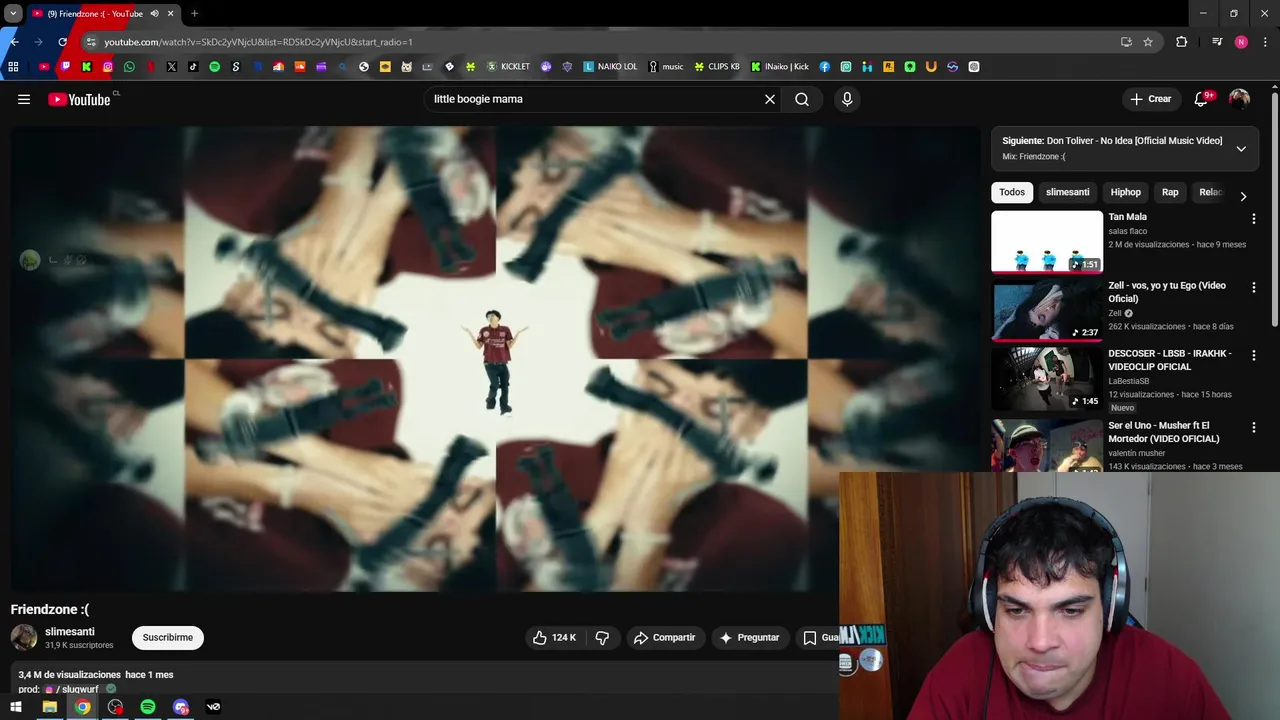Show more filter chips with the arrow
This screenshot has height=720, width=1280.
(1243, 197)
